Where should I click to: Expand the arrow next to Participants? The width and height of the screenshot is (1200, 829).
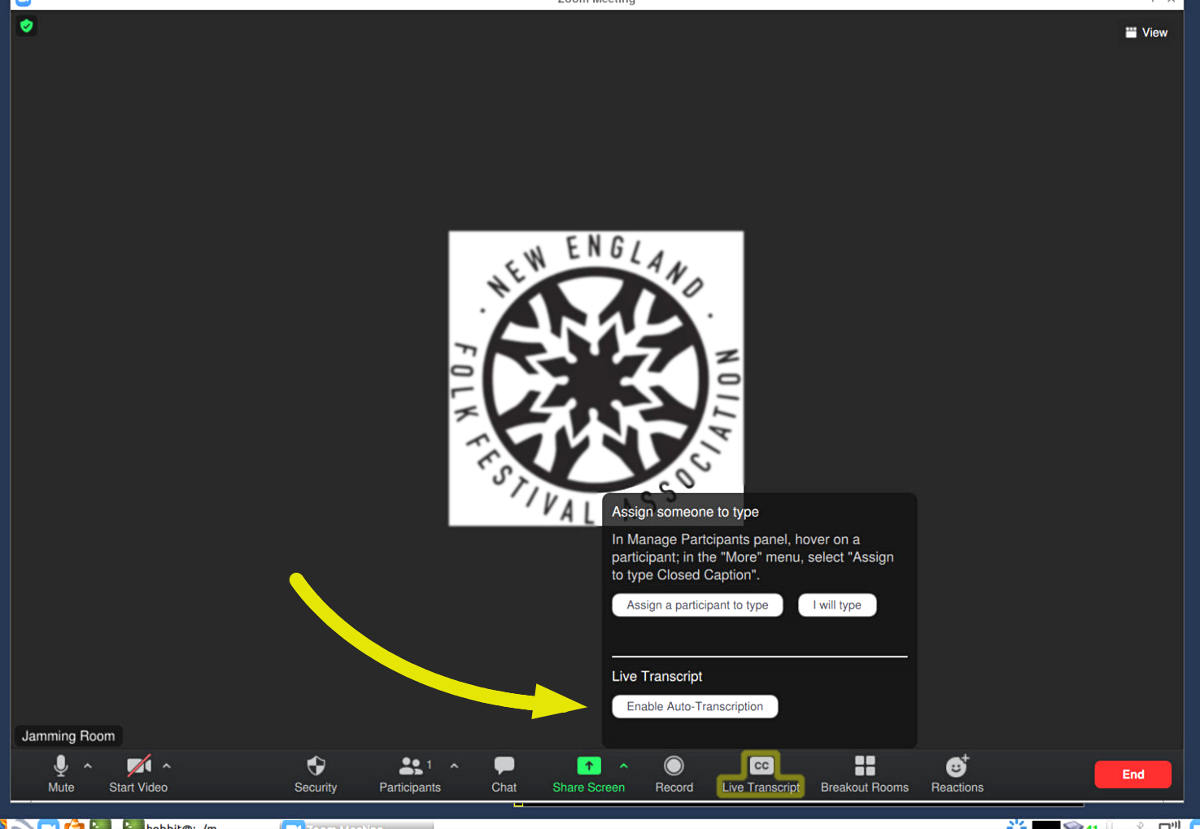point(454,766)
